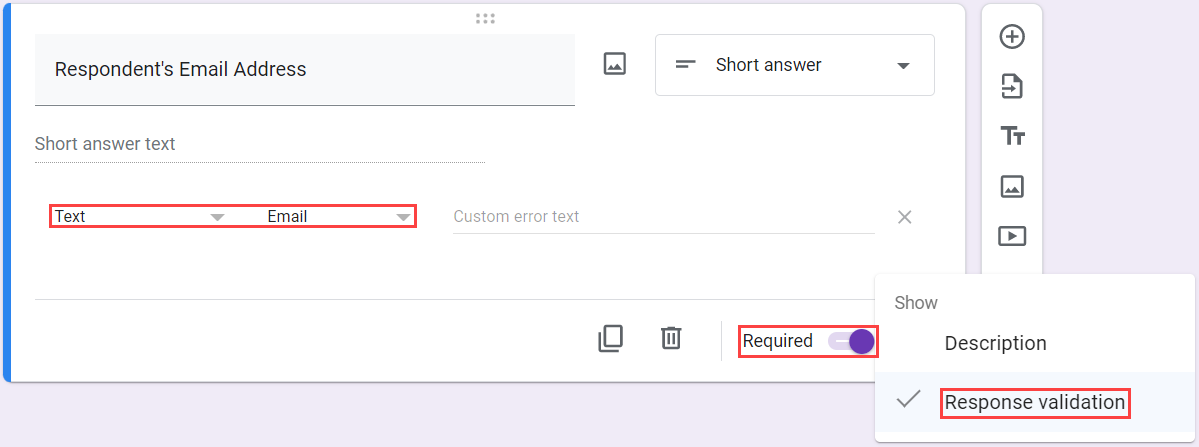Image resolution: width=1199 pixels, height=447 pixels.
Task: Toggle the Required switch off
Action: (851, 342)
